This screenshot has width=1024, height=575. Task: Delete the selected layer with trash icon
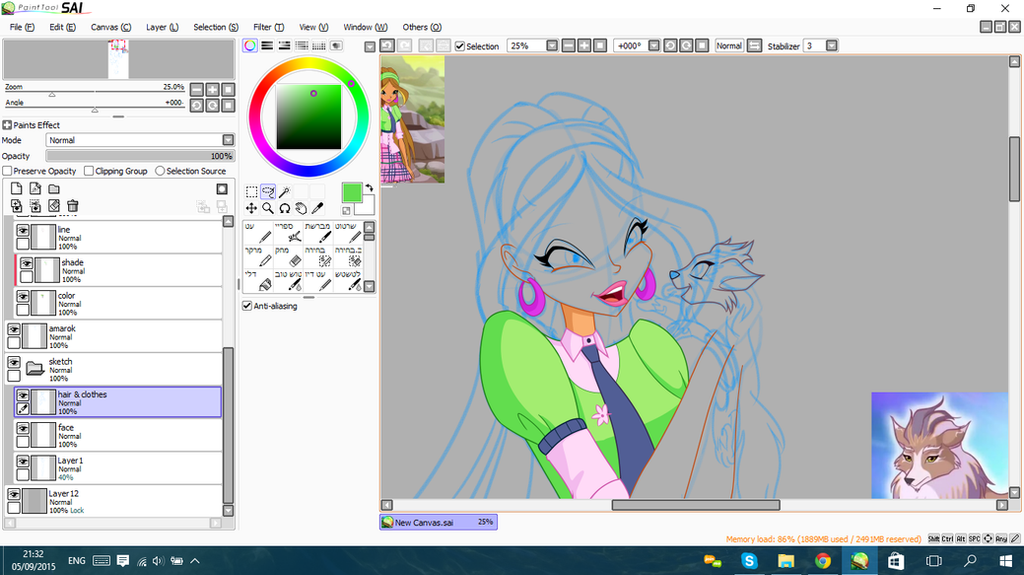click(72, 206)
